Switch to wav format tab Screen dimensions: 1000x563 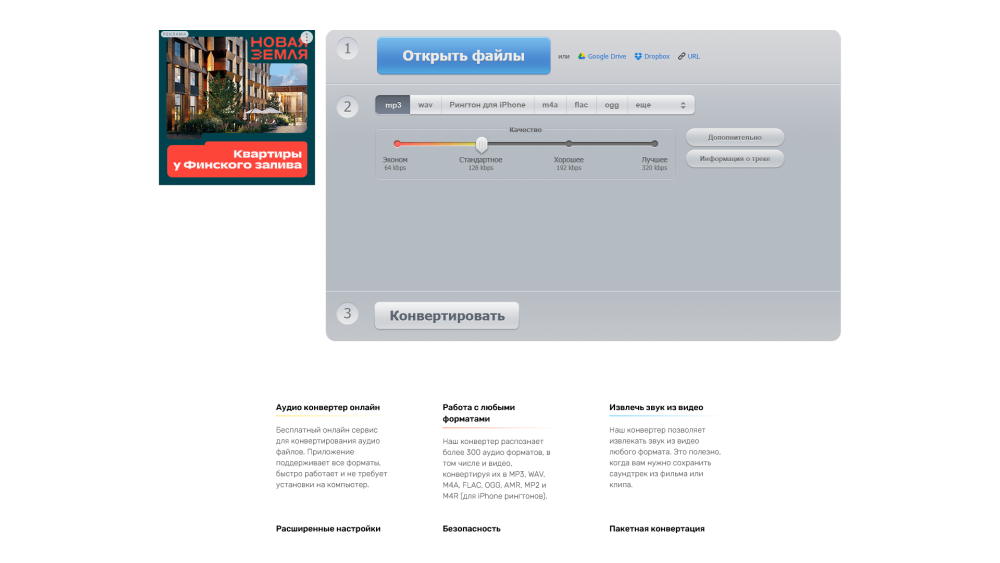425,105
